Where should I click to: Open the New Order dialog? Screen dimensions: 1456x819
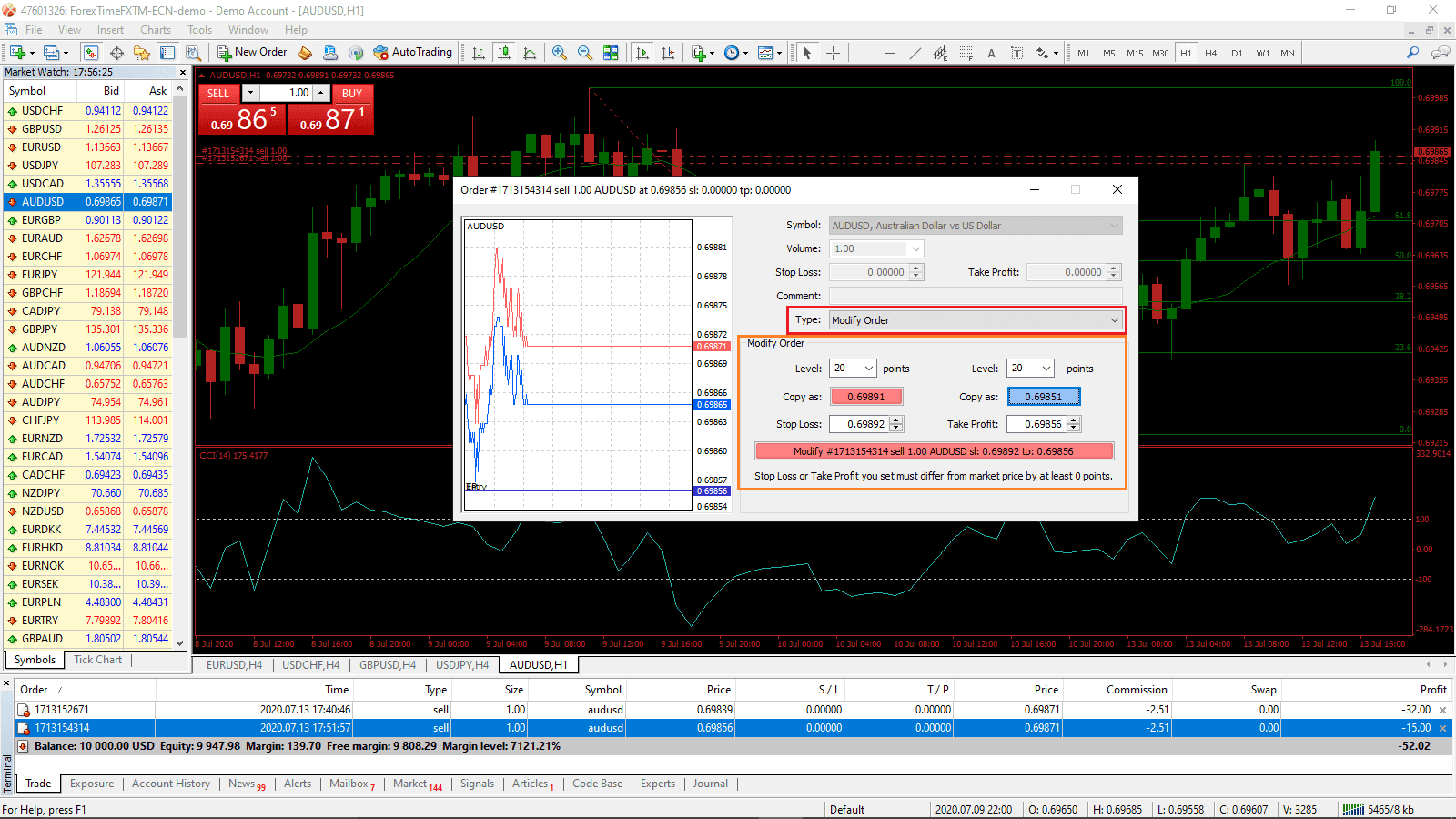tap(252, 52)
